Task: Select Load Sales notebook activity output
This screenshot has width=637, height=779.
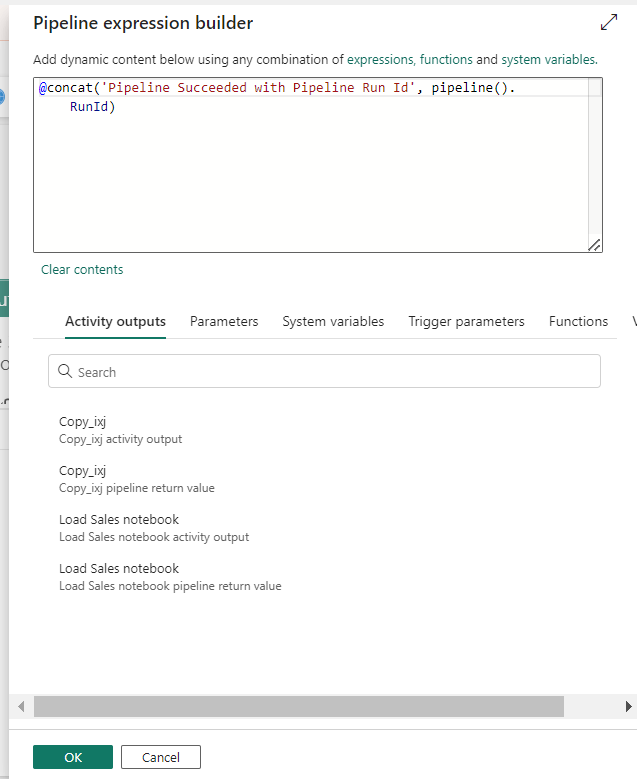Action: pyautogui.click(x=154, y=528)
